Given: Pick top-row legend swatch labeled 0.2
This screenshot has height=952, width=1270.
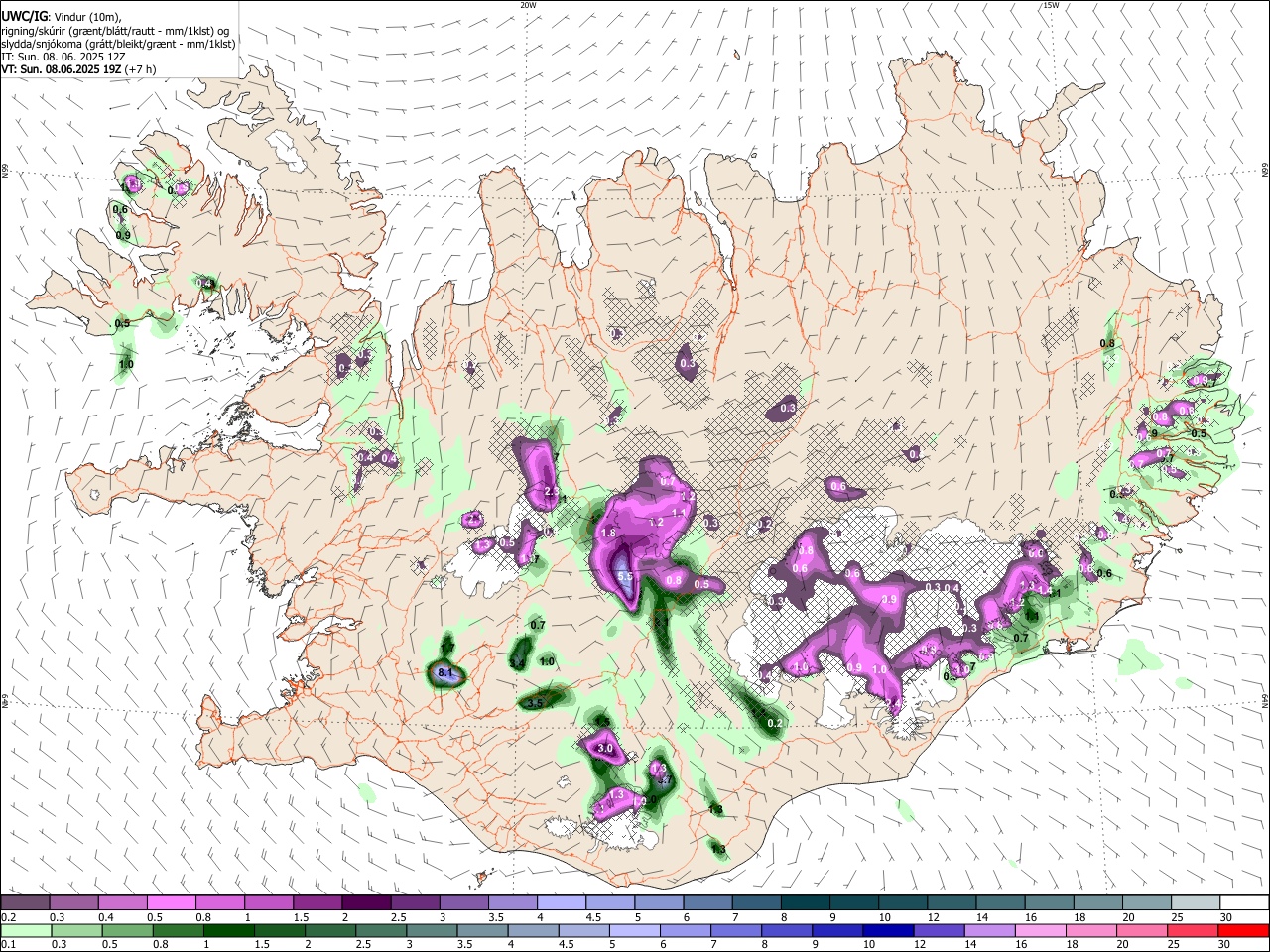Looking at the screenshot, I should pos(25,902).
